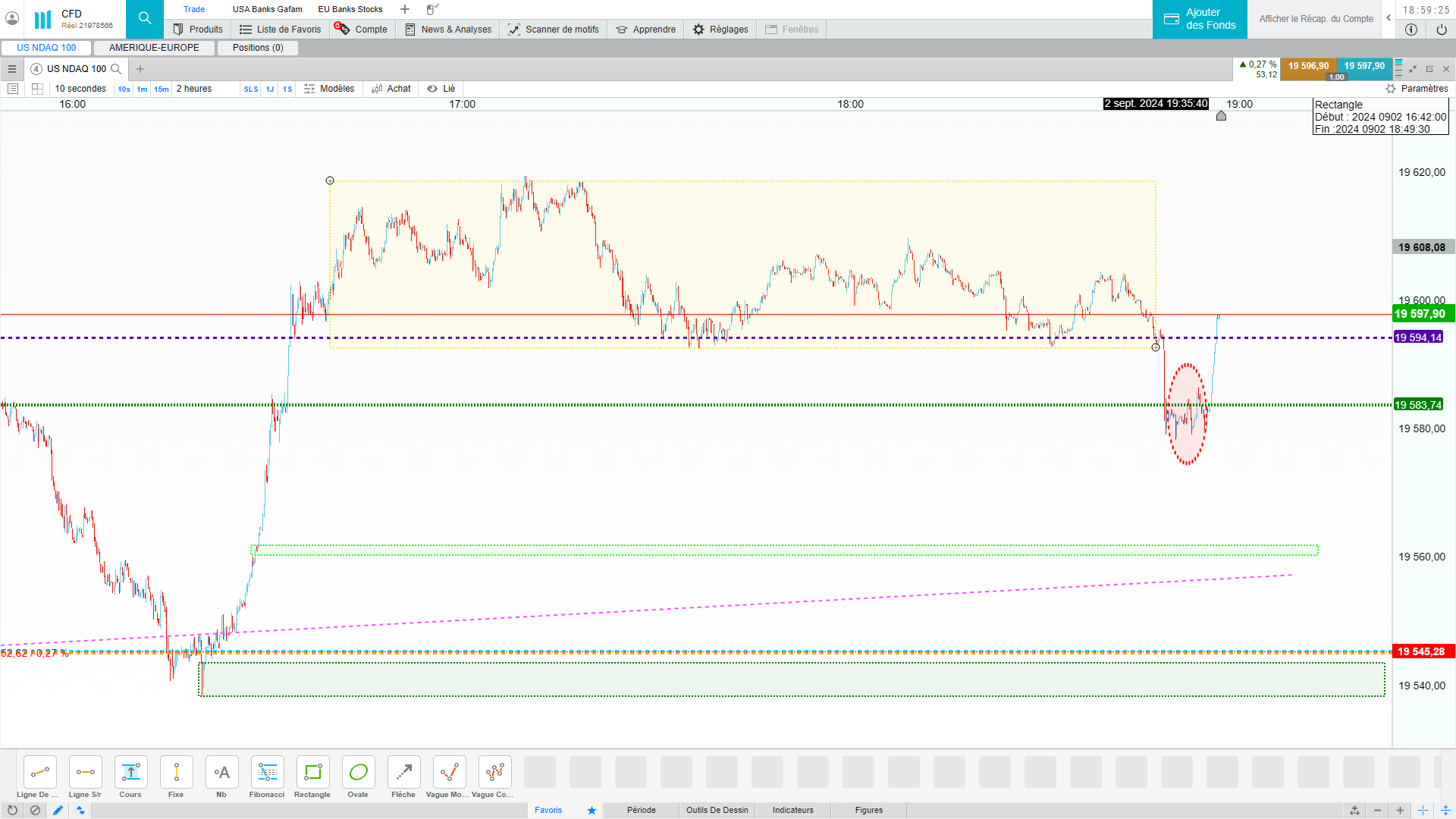Image resolution: width=1456 pixels, height=819 pixels.
Task: Toggle the Favoris star icon
Action: click(591, 810)
